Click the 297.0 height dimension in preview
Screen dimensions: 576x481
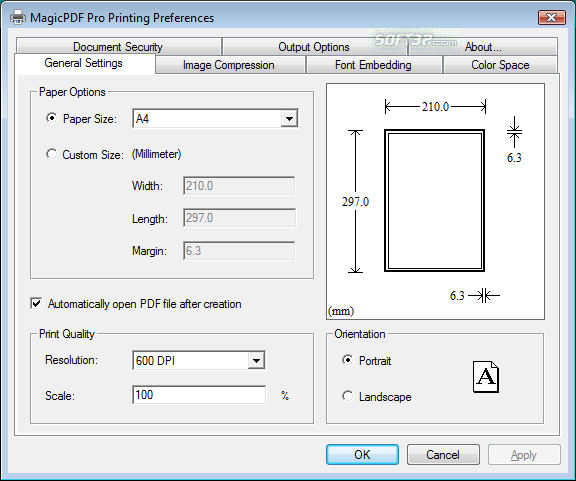(x=355, y=202)
